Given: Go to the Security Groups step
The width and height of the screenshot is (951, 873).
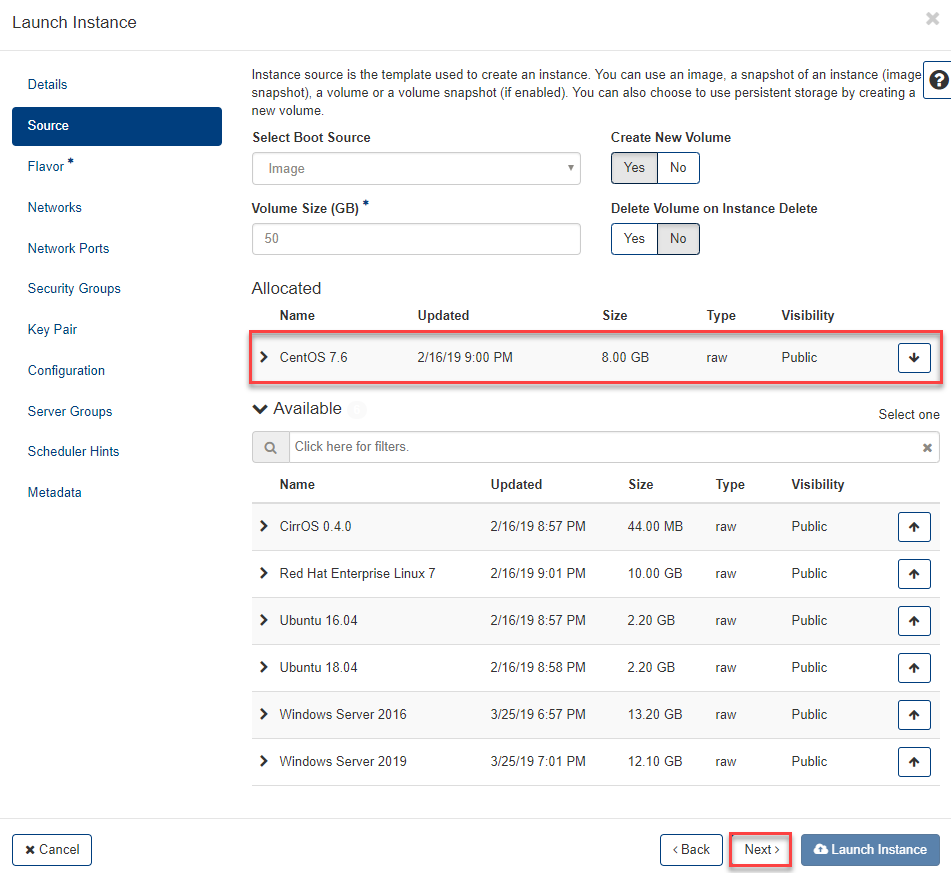Looking at the screenshot, I should [x=74, y=289].
